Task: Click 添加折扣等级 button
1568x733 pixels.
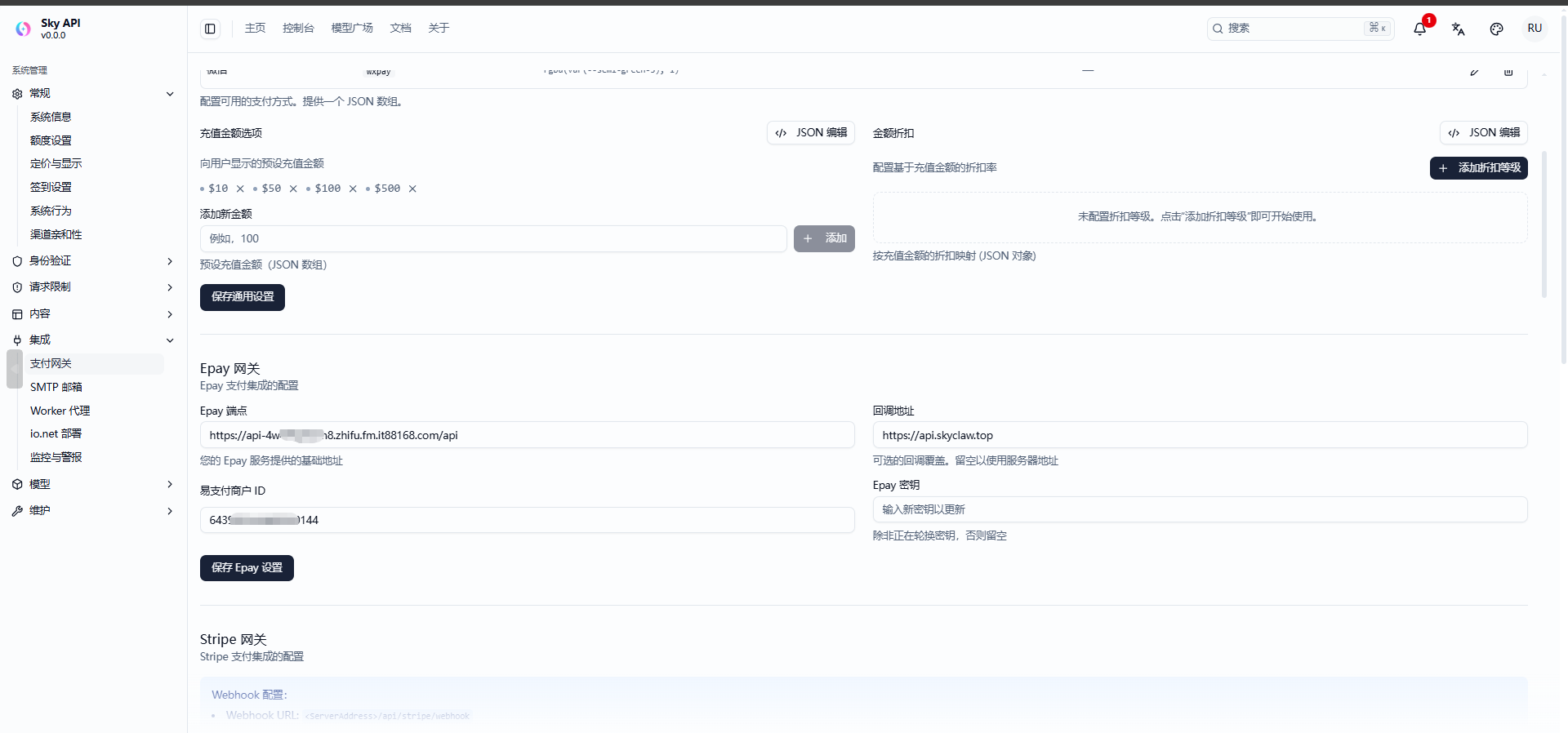Action: pyautogui.click(x=1479, y=168)
